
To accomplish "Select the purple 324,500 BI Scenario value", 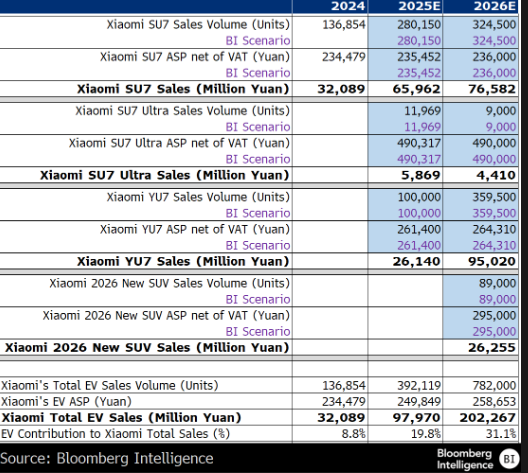I will 494,41.
